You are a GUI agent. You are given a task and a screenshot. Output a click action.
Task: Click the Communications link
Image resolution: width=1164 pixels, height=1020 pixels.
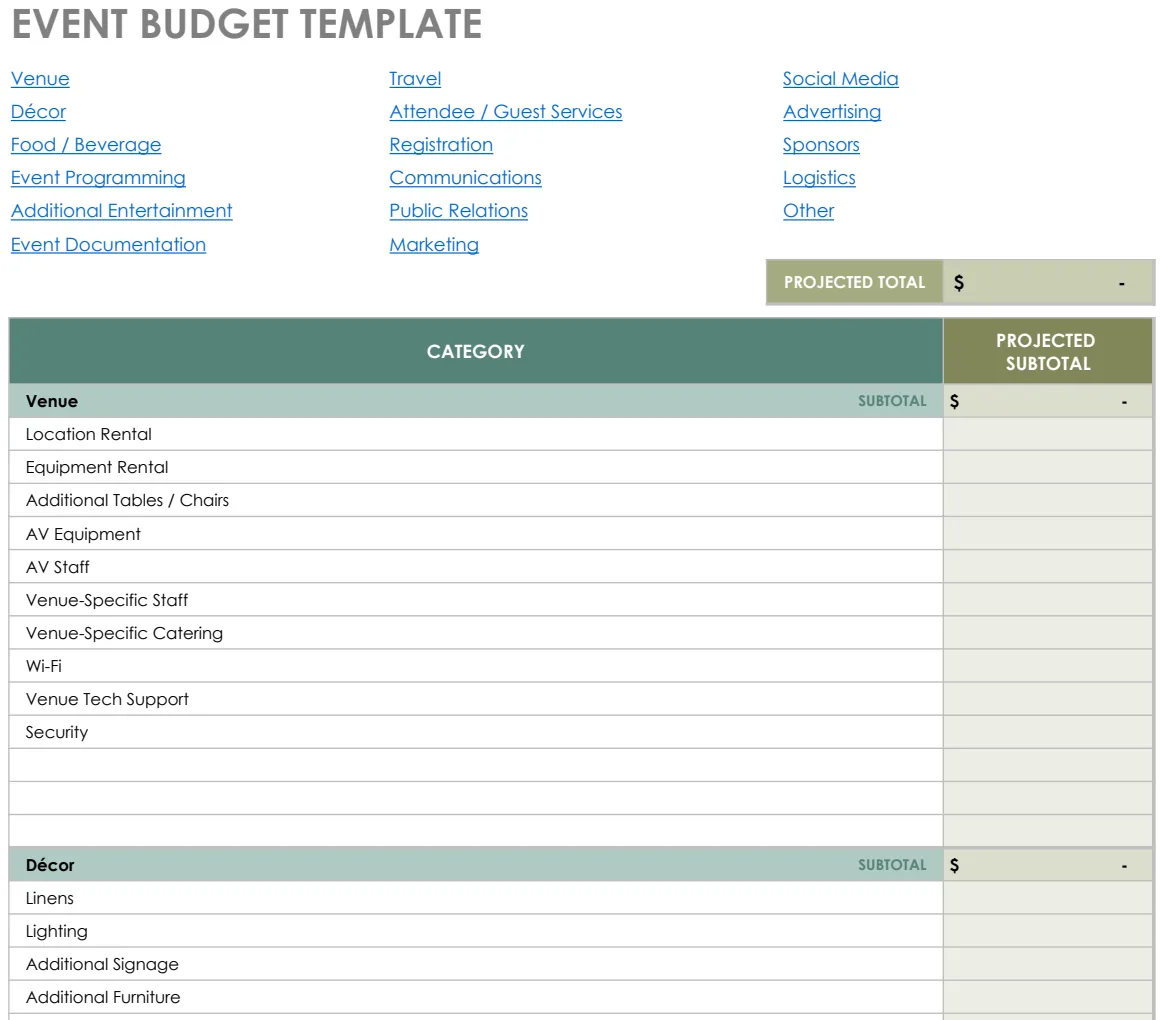[465, 177]
